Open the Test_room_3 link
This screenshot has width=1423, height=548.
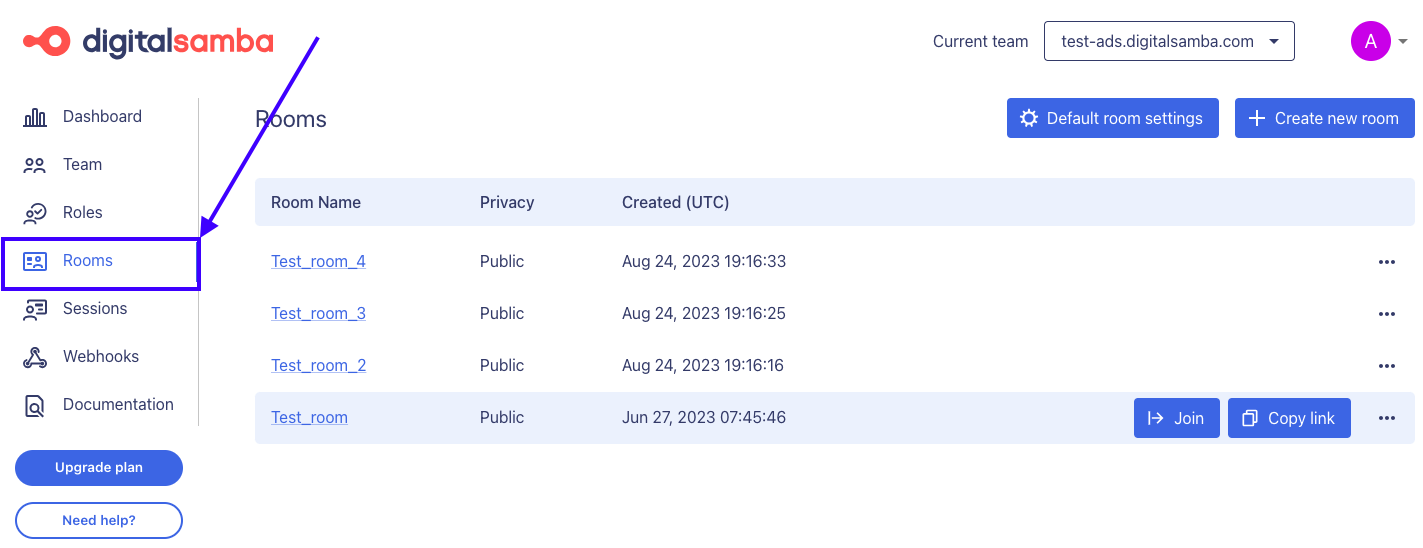(318, 314)
